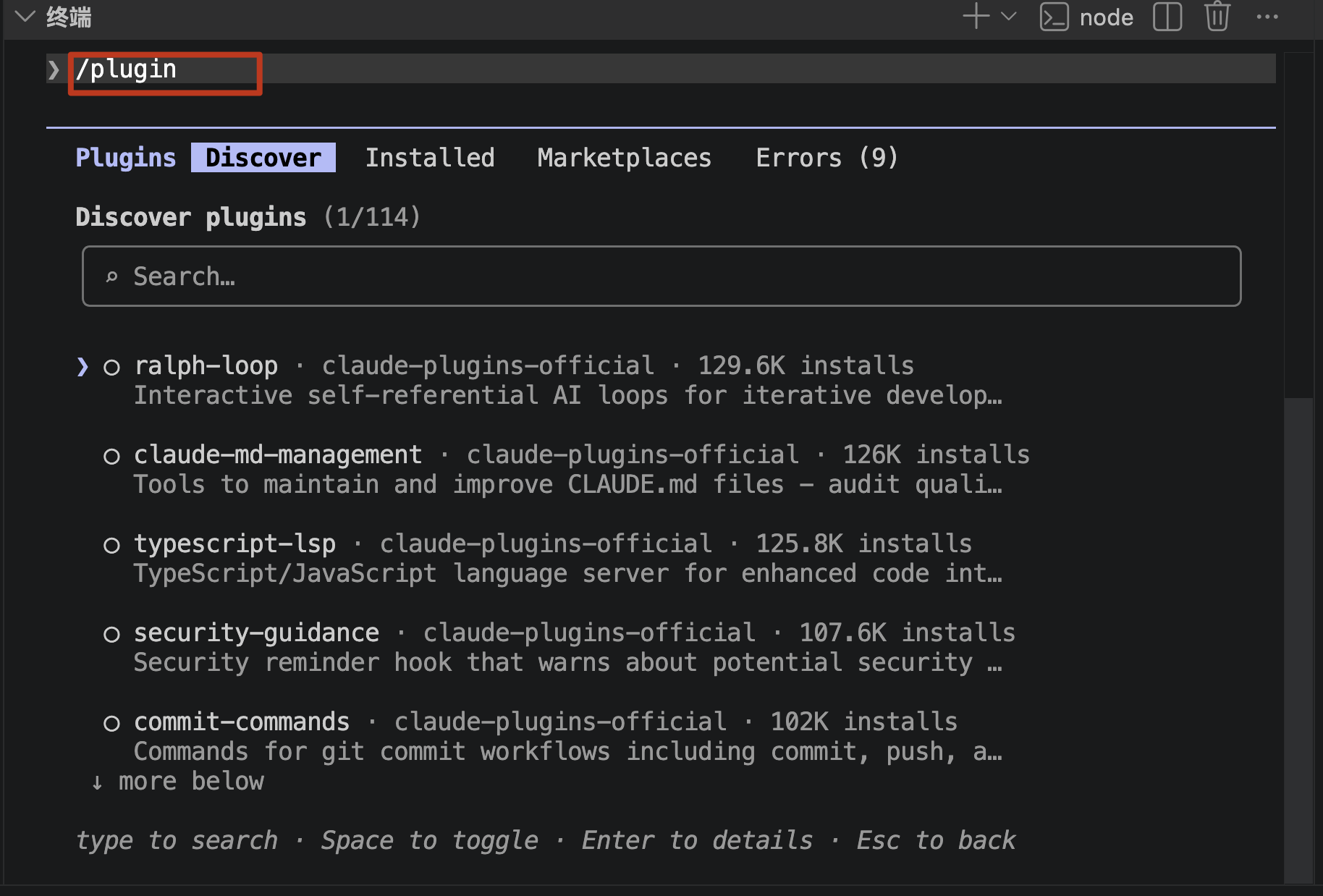The width and height of the screenshot is (1323, 896).
Task: Toggle the claude-md-management plugin circle
Action: pos(111,456)
